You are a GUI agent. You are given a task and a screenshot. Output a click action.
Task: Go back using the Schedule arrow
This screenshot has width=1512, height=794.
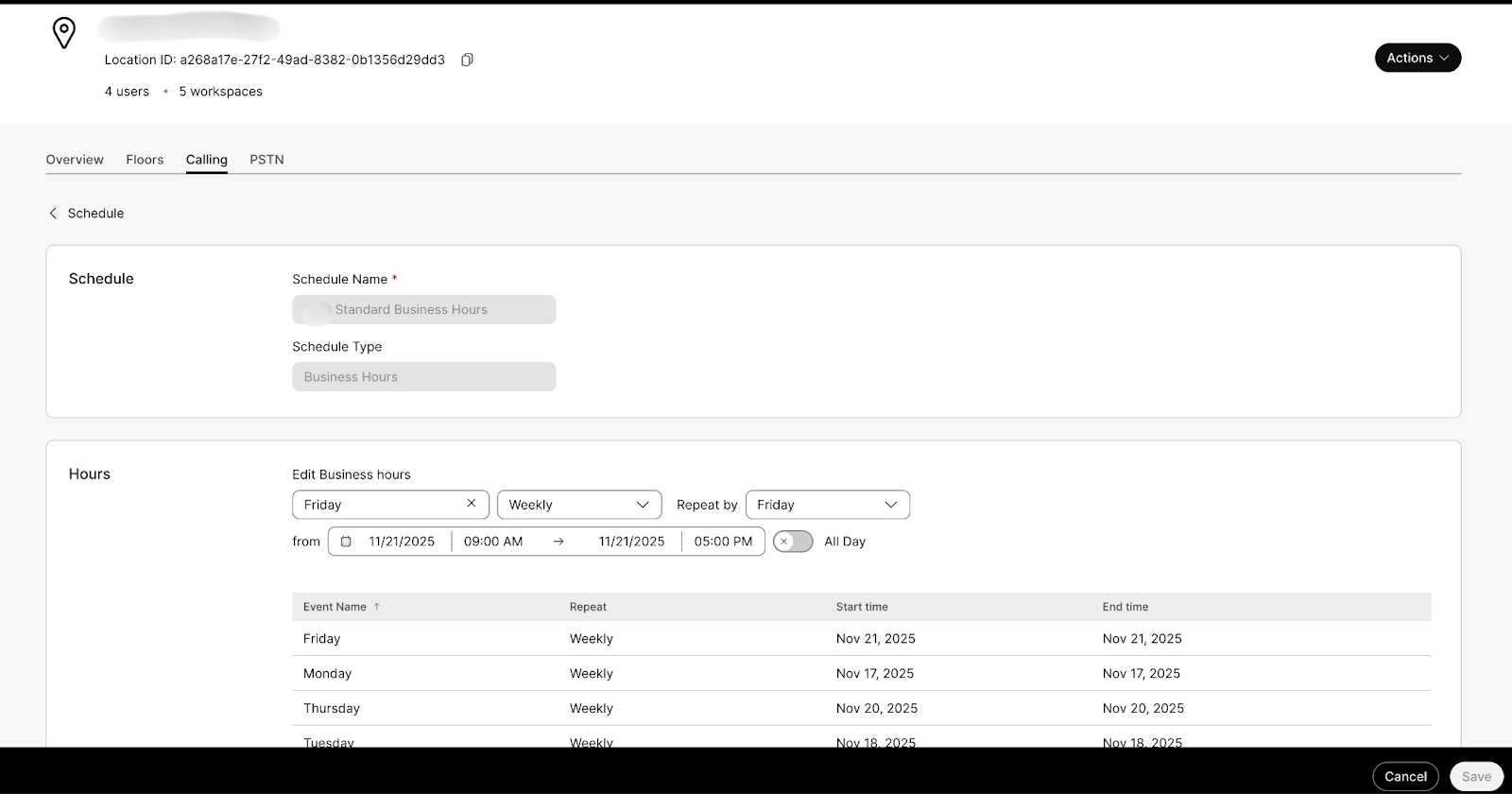(x=54, y=214)
